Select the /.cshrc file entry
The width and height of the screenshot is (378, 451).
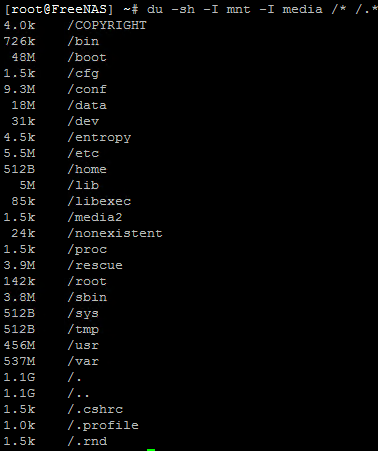coord(95,410)
